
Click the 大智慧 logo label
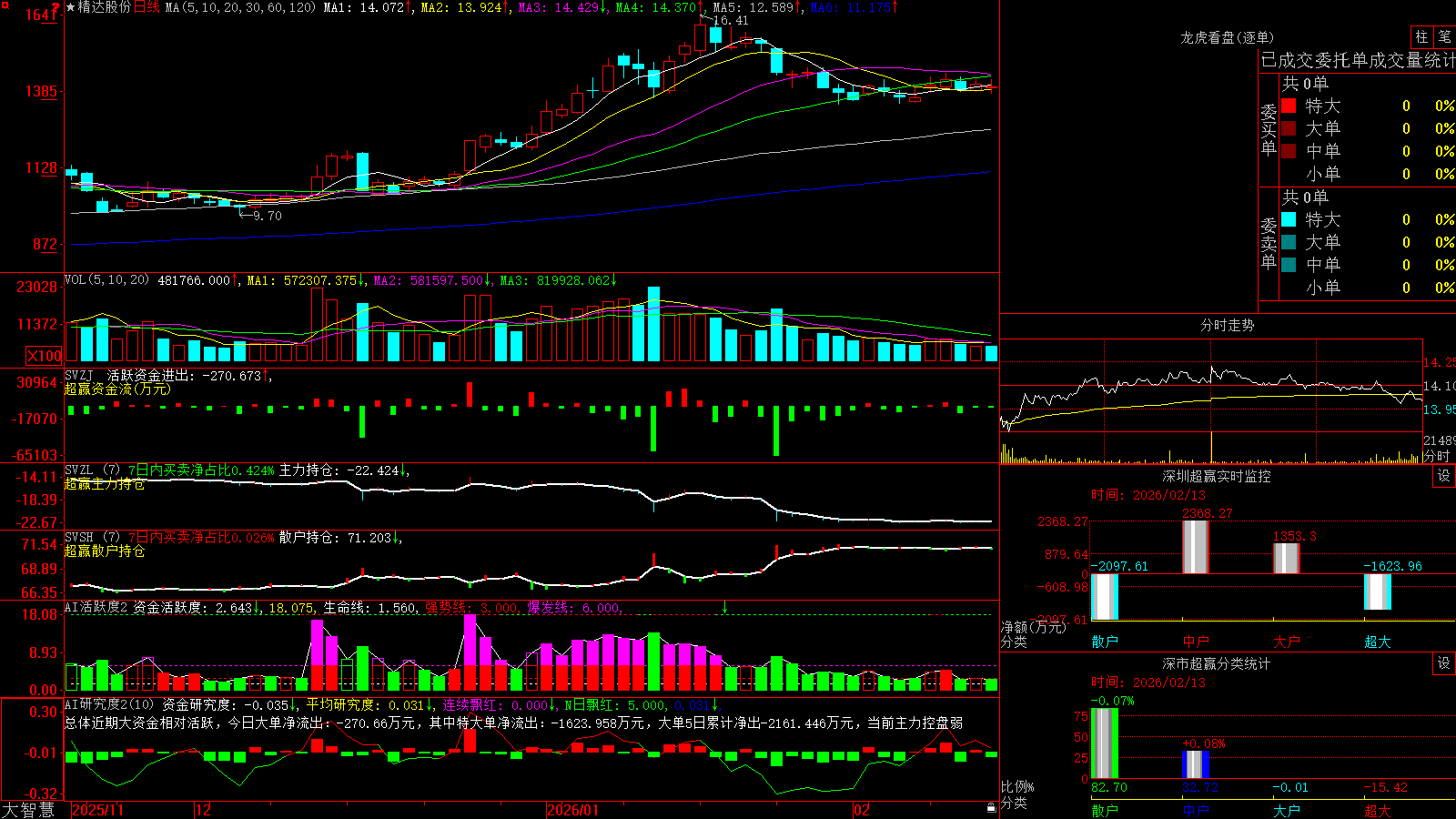[28, 809]
